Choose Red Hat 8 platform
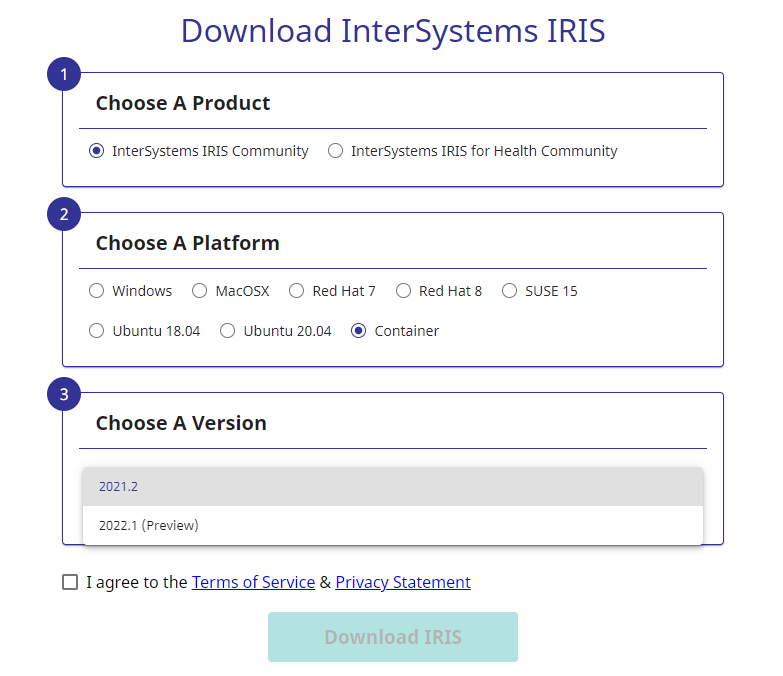Image resolution: width=783 pixels, height=676 pixels. [x=403, y=291]
